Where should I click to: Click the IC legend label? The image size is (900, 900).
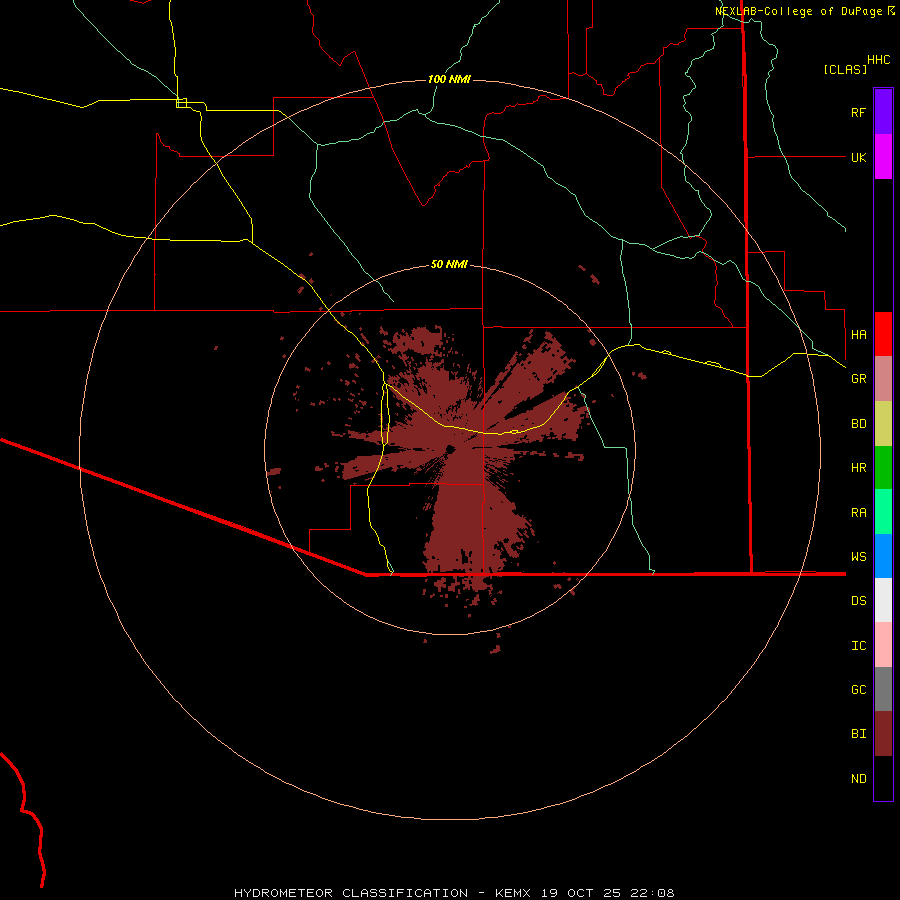[x=858, y=646]
